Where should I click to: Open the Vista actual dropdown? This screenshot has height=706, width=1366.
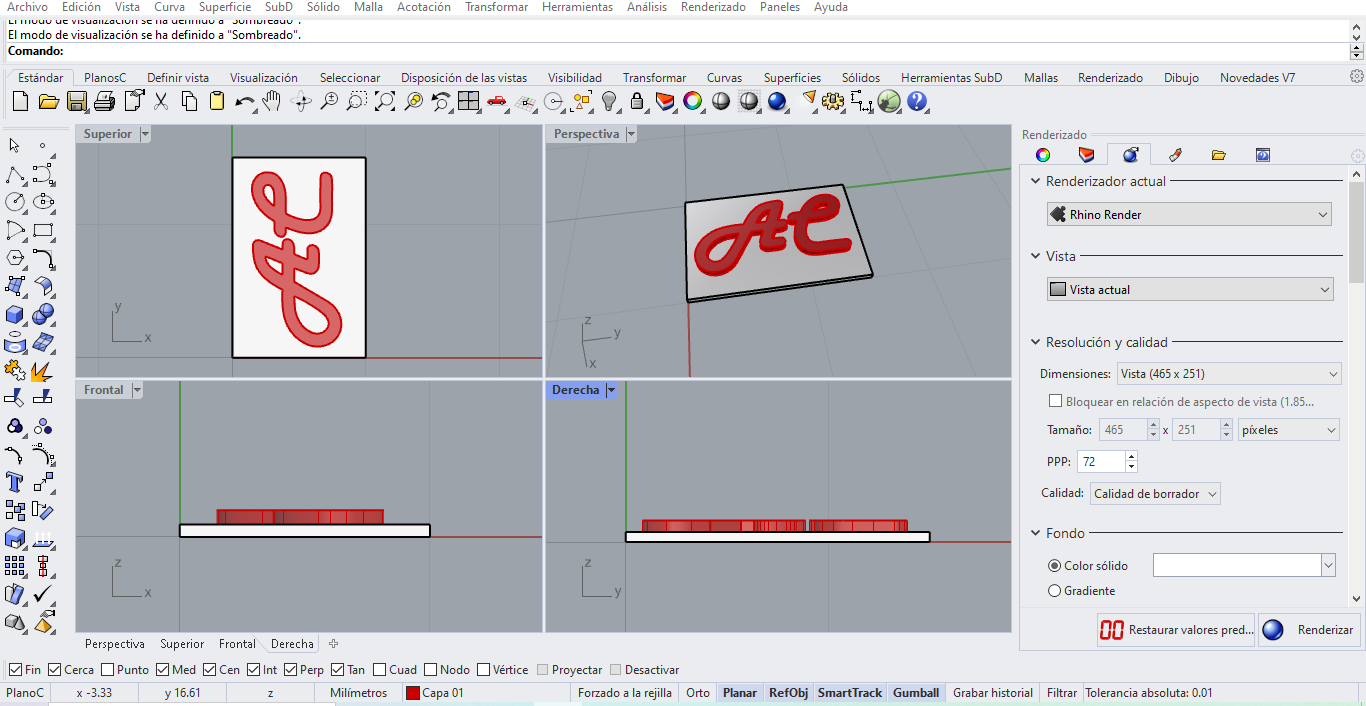tap(1189, 289)
